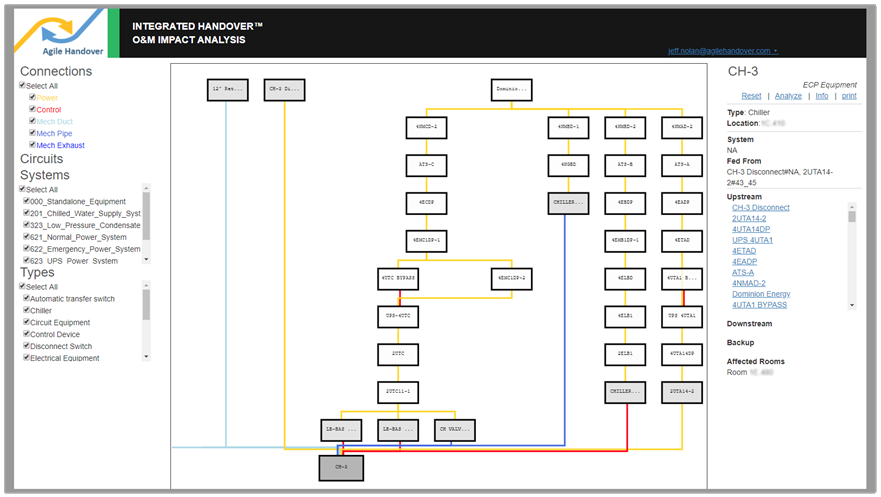Select the 2UTA14-2 diagram node

tap(682, 393)
